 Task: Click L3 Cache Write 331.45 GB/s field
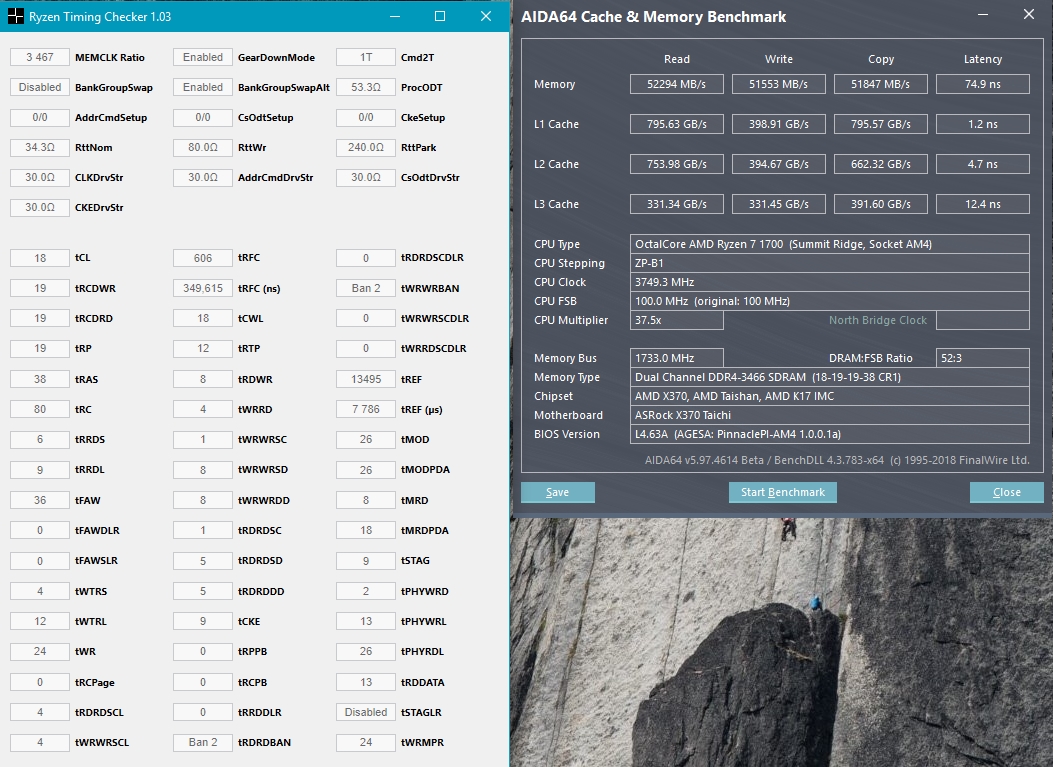click(778, 204)
